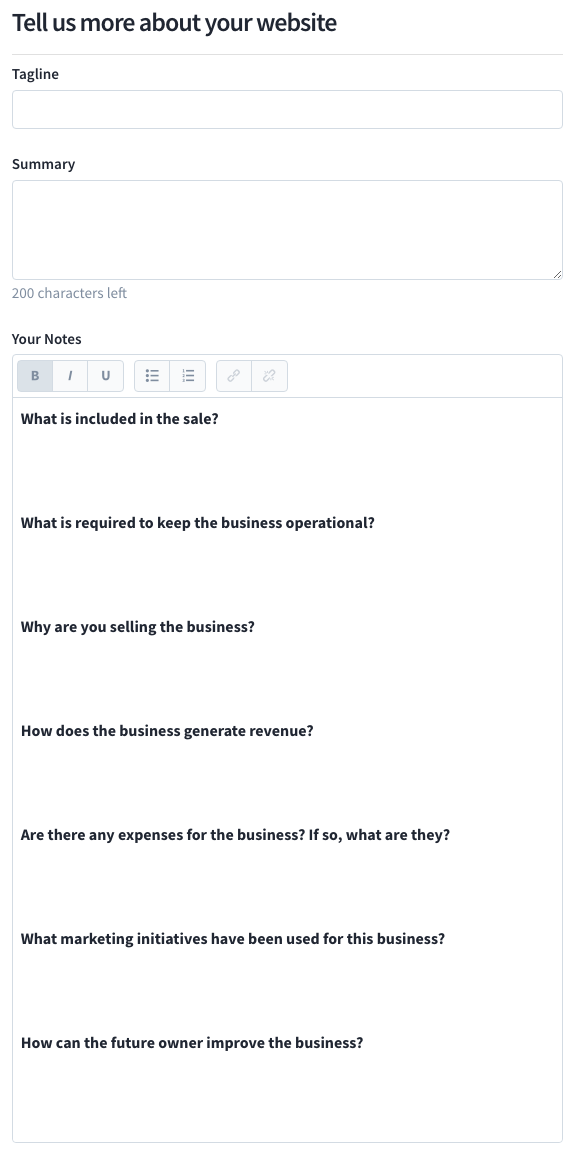
Task: Toggle underline formatting button
Action: (x=106, y=376)
